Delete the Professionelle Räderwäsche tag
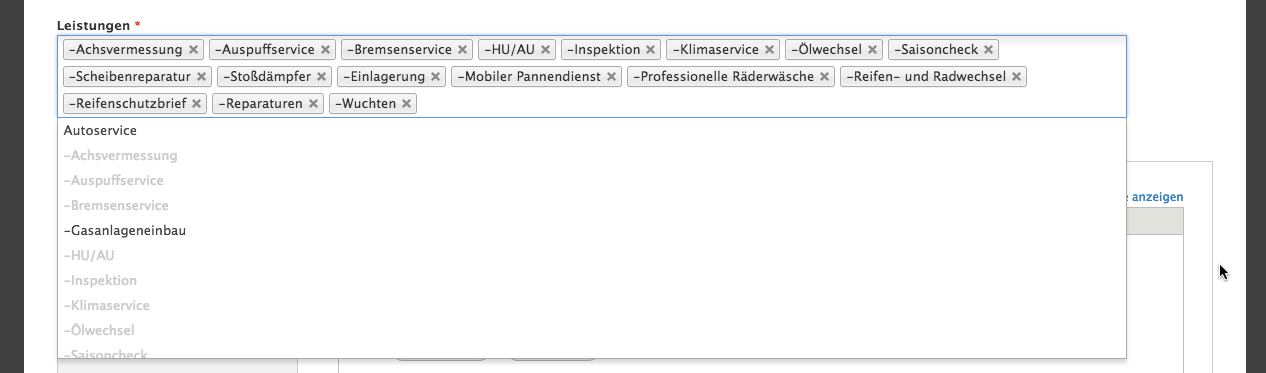The width and height of the screenshot is (1266, 373). click(x=824, y=76)
